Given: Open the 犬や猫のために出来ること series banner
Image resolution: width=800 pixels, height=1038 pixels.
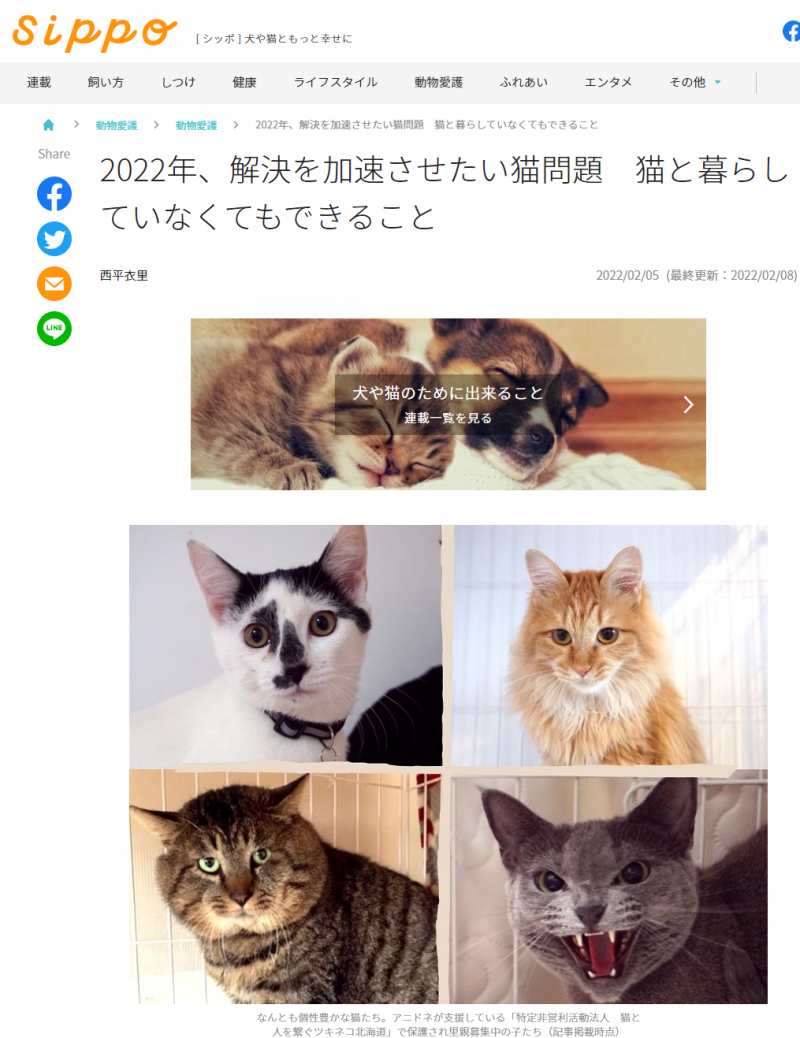Looking at the screenshot, I should pos(448,404).
